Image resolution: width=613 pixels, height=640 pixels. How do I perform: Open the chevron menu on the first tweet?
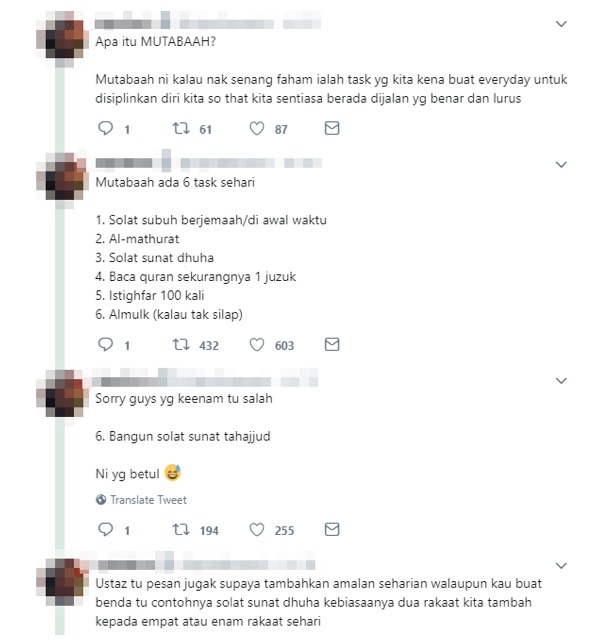pyautogui.click(x=562, y=24)
